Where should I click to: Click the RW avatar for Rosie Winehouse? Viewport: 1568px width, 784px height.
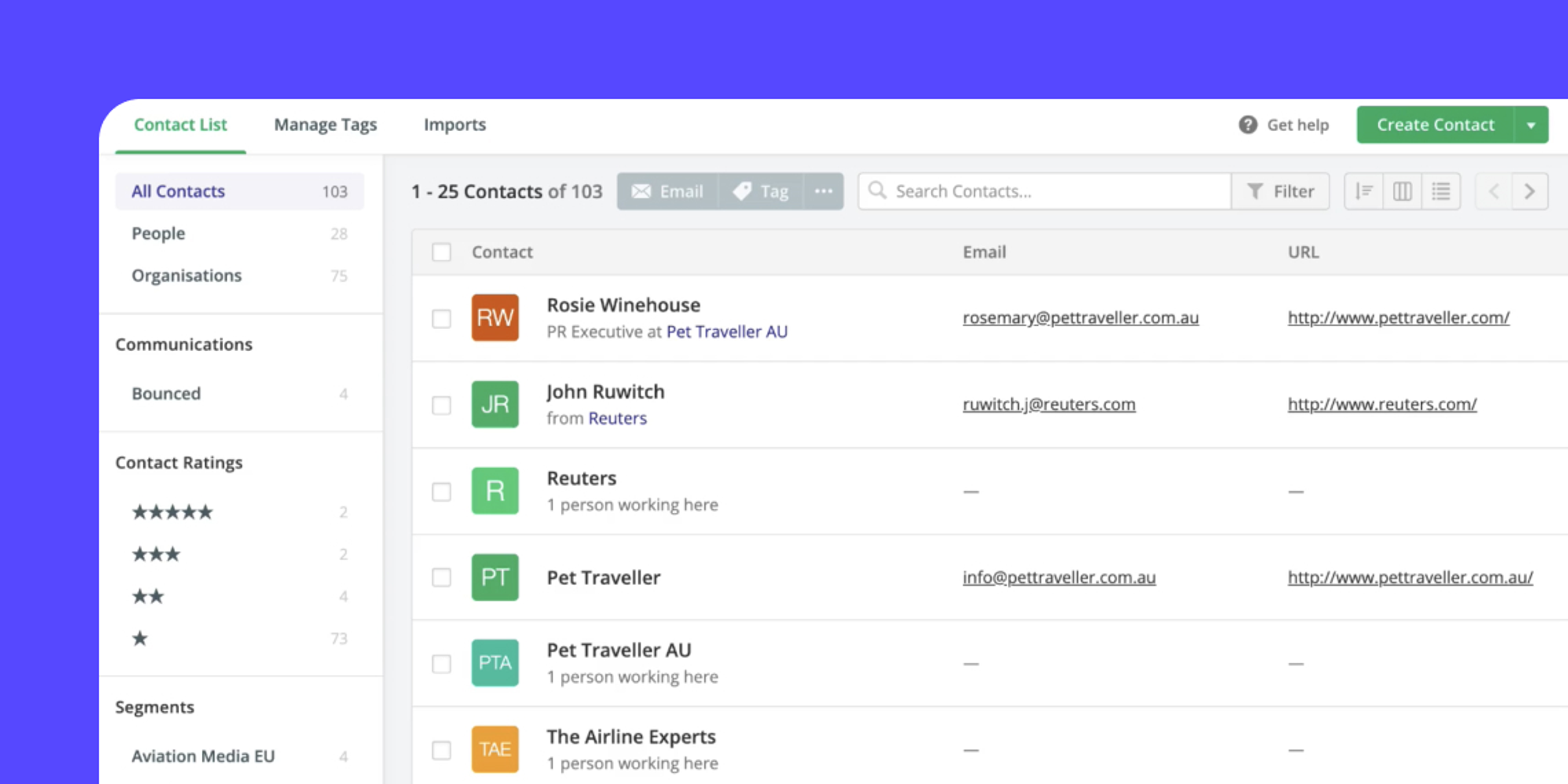495,318
